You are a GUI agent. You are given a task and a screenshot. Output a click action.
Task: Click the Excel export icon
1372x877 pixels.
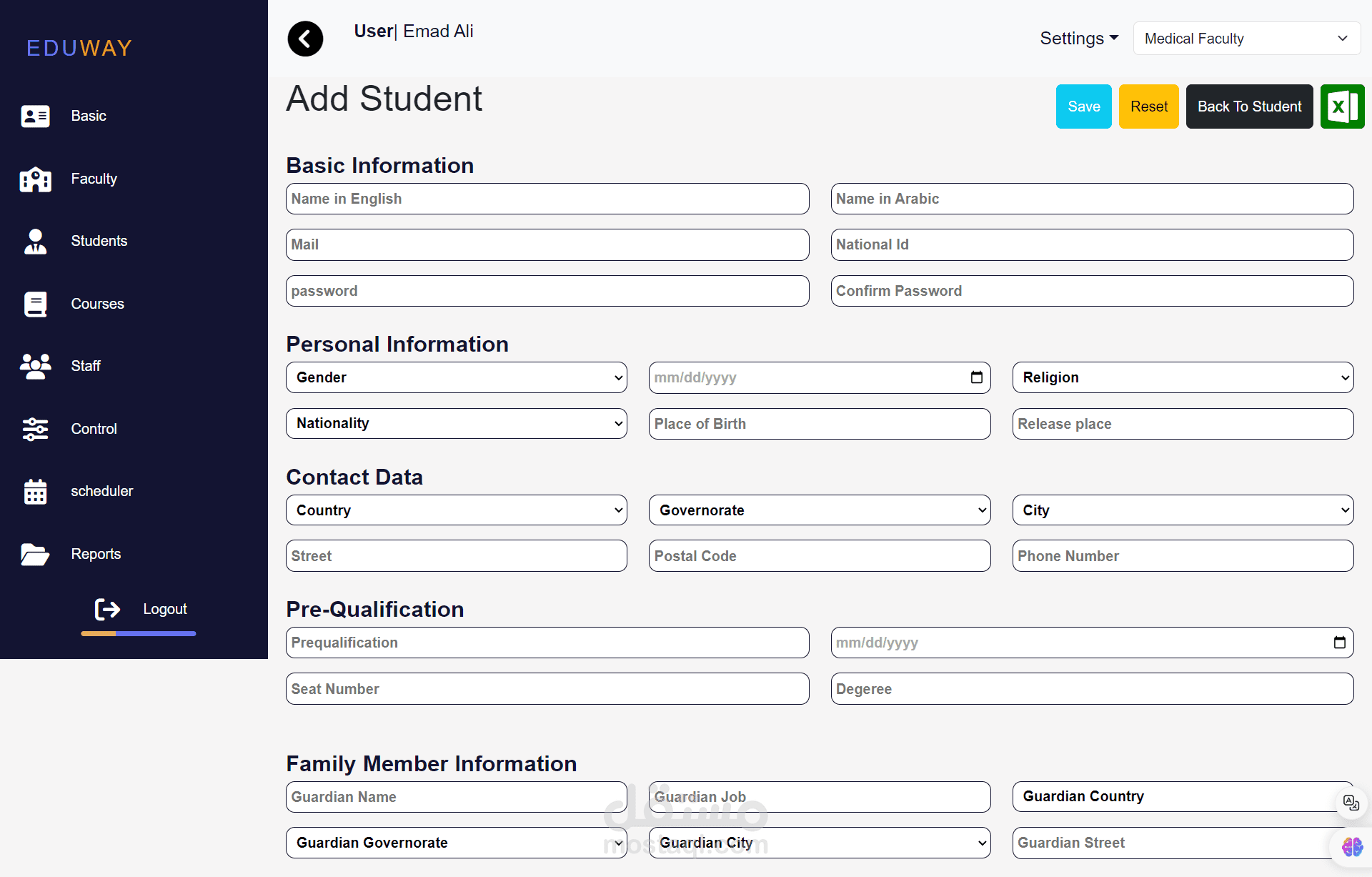tap(1342, 106)
